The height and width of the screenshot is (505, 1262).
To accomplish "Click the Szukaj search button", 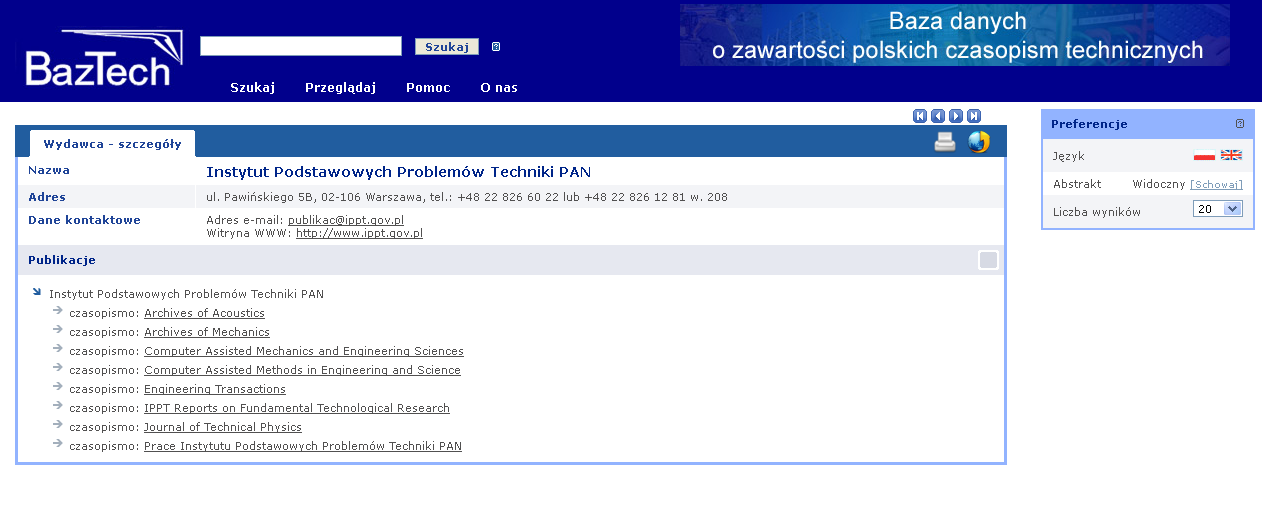I will click(447, 46).
